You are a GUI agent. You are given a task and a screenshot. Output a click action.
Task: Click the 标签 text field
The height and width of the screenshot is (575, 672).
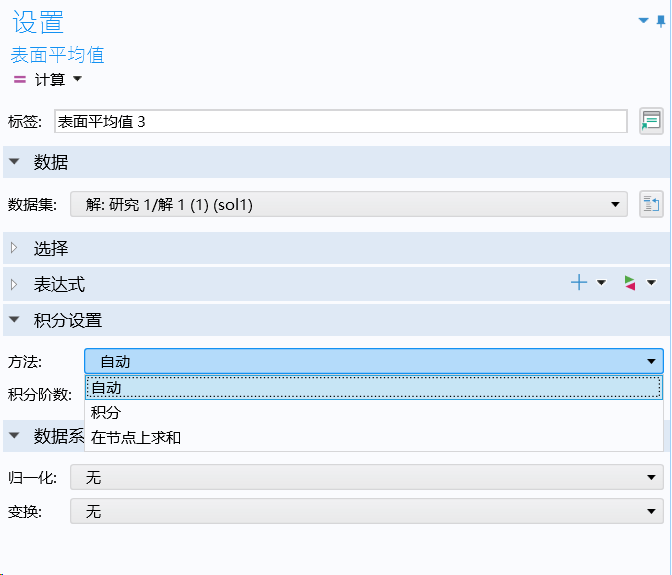[x=340, y=122]
